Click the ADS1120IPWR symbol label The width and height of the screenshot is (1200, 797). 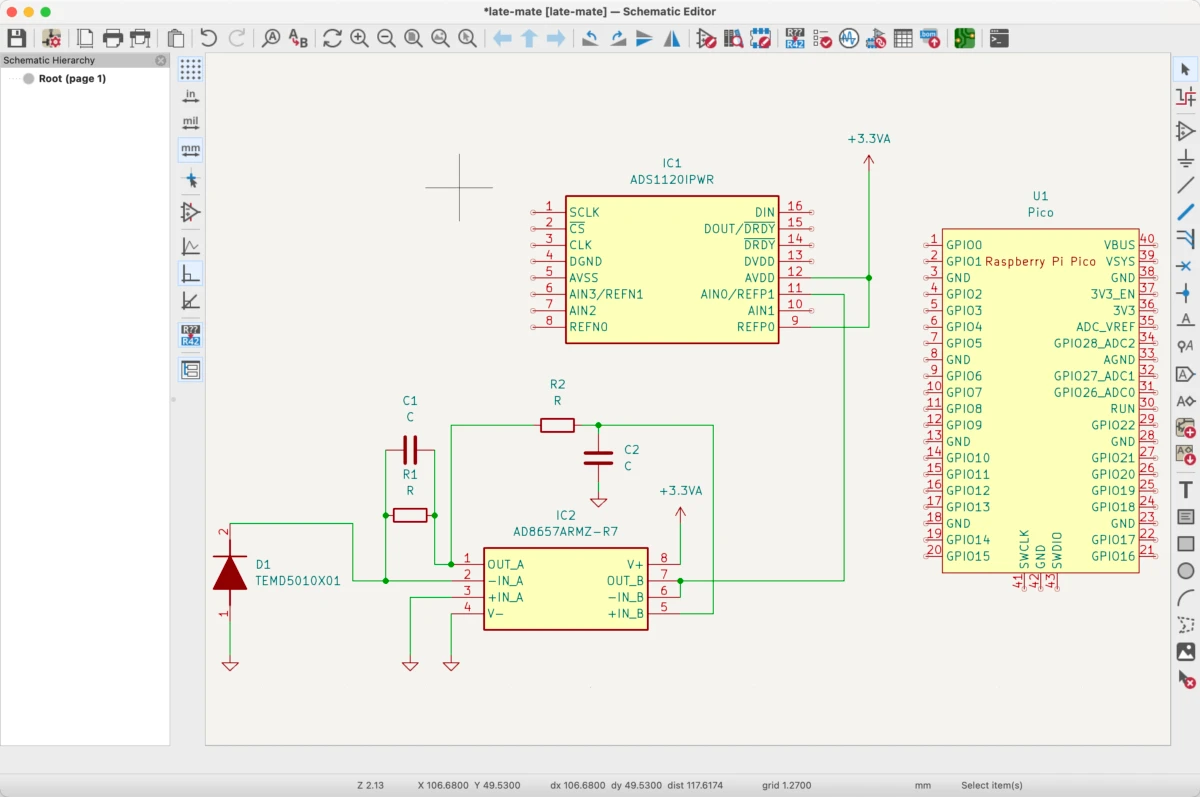point(671,180)
